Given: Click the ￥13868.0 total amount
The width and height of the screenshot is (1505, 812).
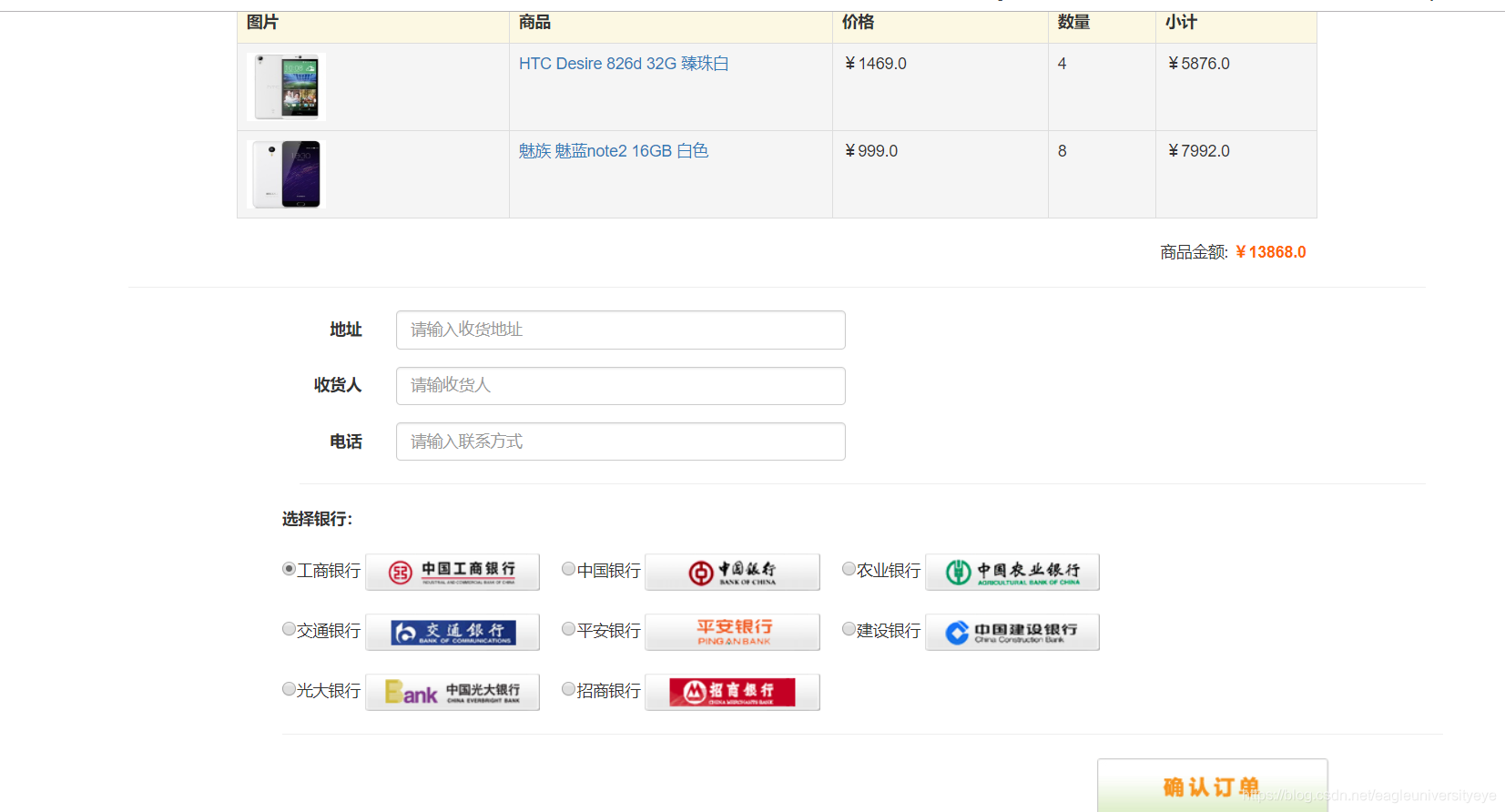Looking at the screenshot, I should [1270, 252].
